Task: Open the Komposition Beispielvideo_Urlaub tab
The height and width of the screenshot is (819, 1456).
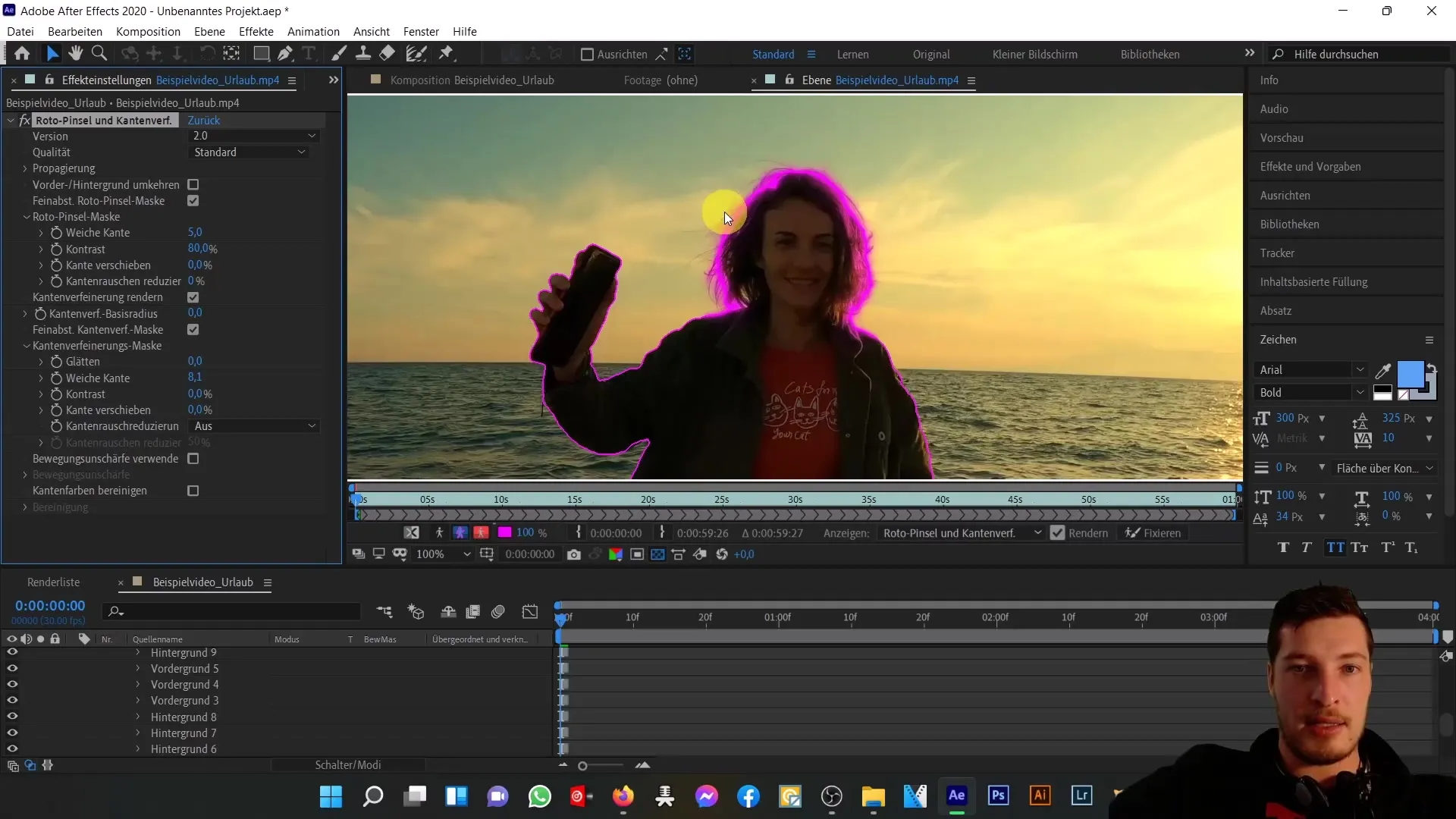Action: pyautogui.click(x=471, y=80)
